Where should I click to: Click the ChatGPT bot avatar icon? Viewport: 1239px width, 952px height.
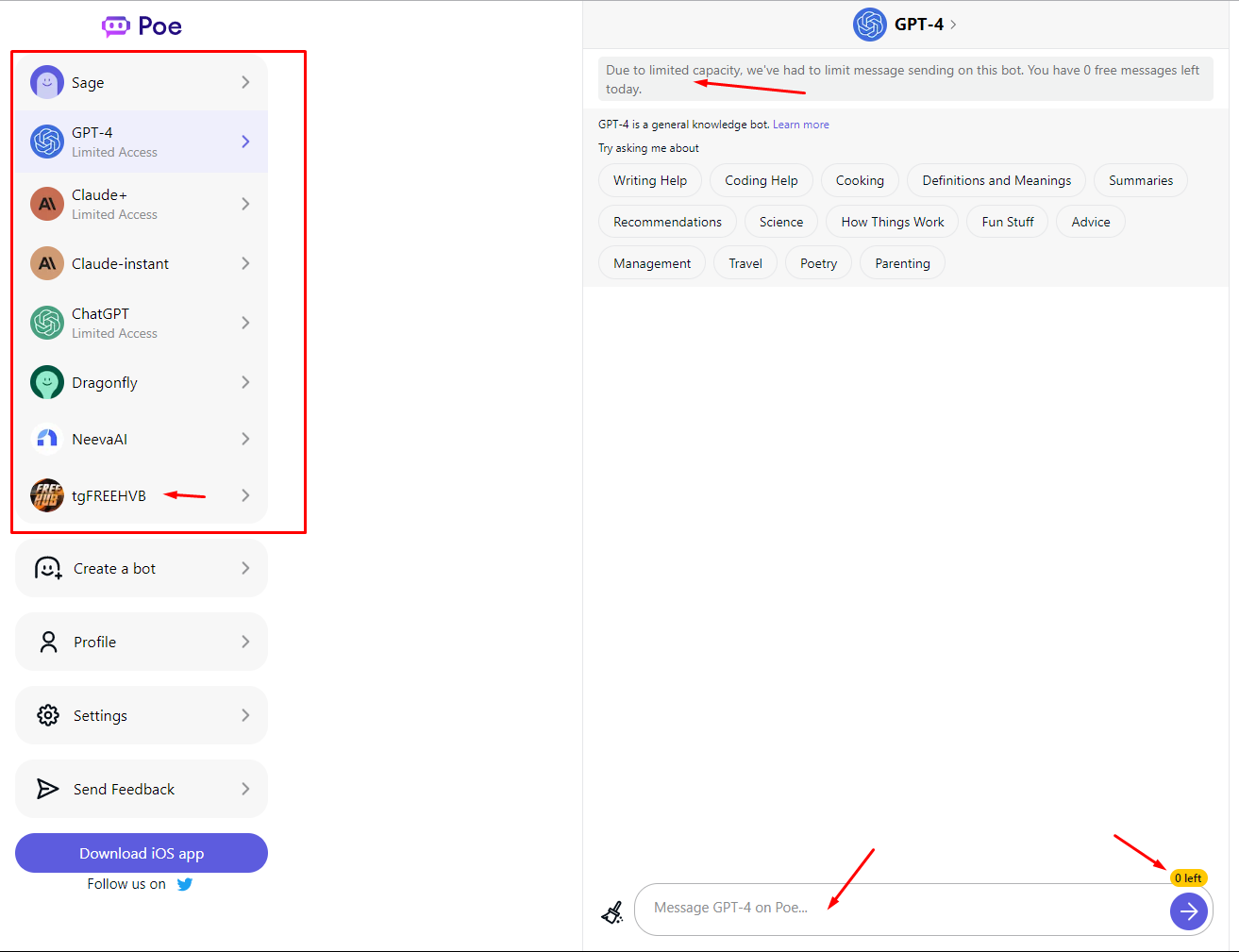[x=46, y=323]
